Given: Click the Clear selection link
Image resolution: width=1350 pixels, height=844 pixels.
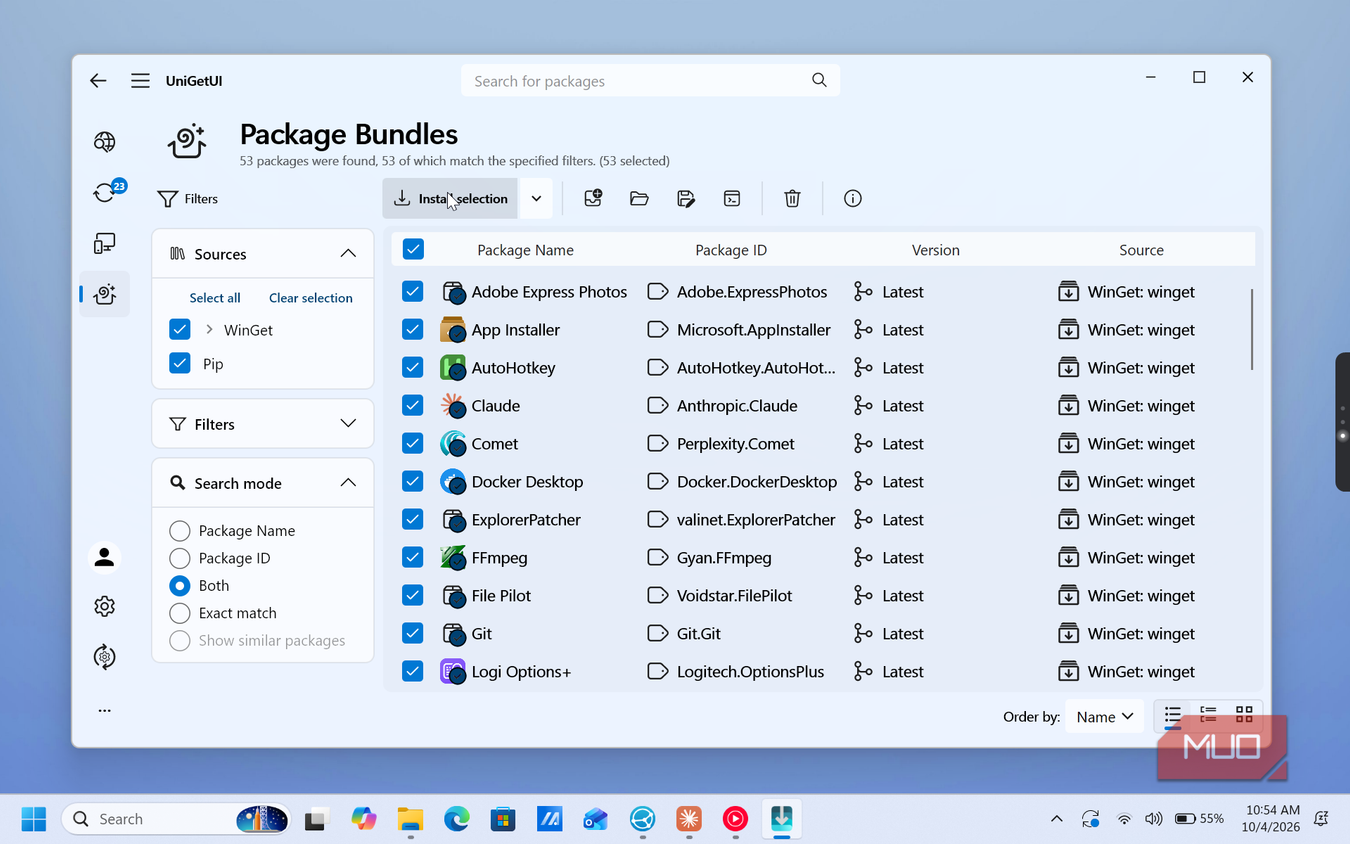Looking at the screenshot, I should click(x=311, y=298).
